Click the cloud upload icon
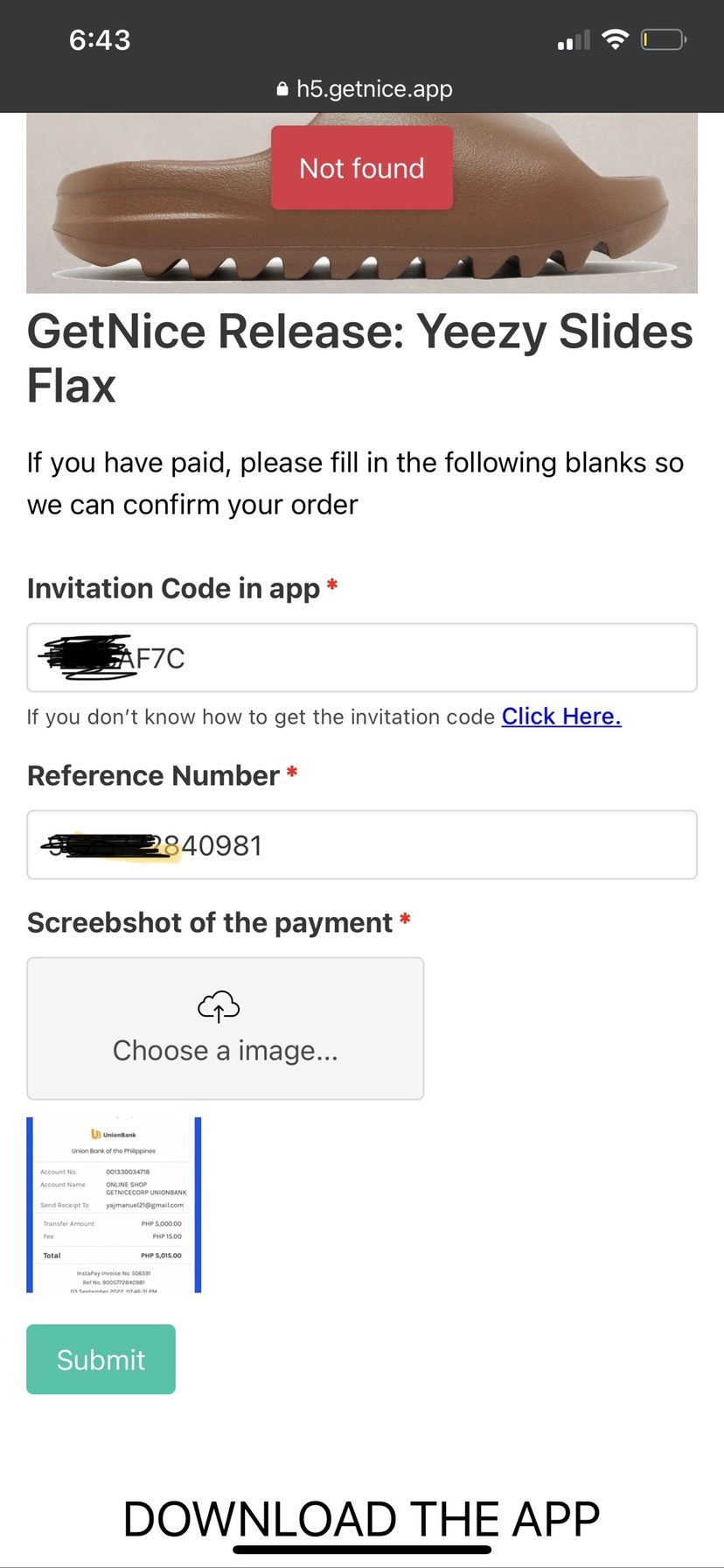 219,1006
